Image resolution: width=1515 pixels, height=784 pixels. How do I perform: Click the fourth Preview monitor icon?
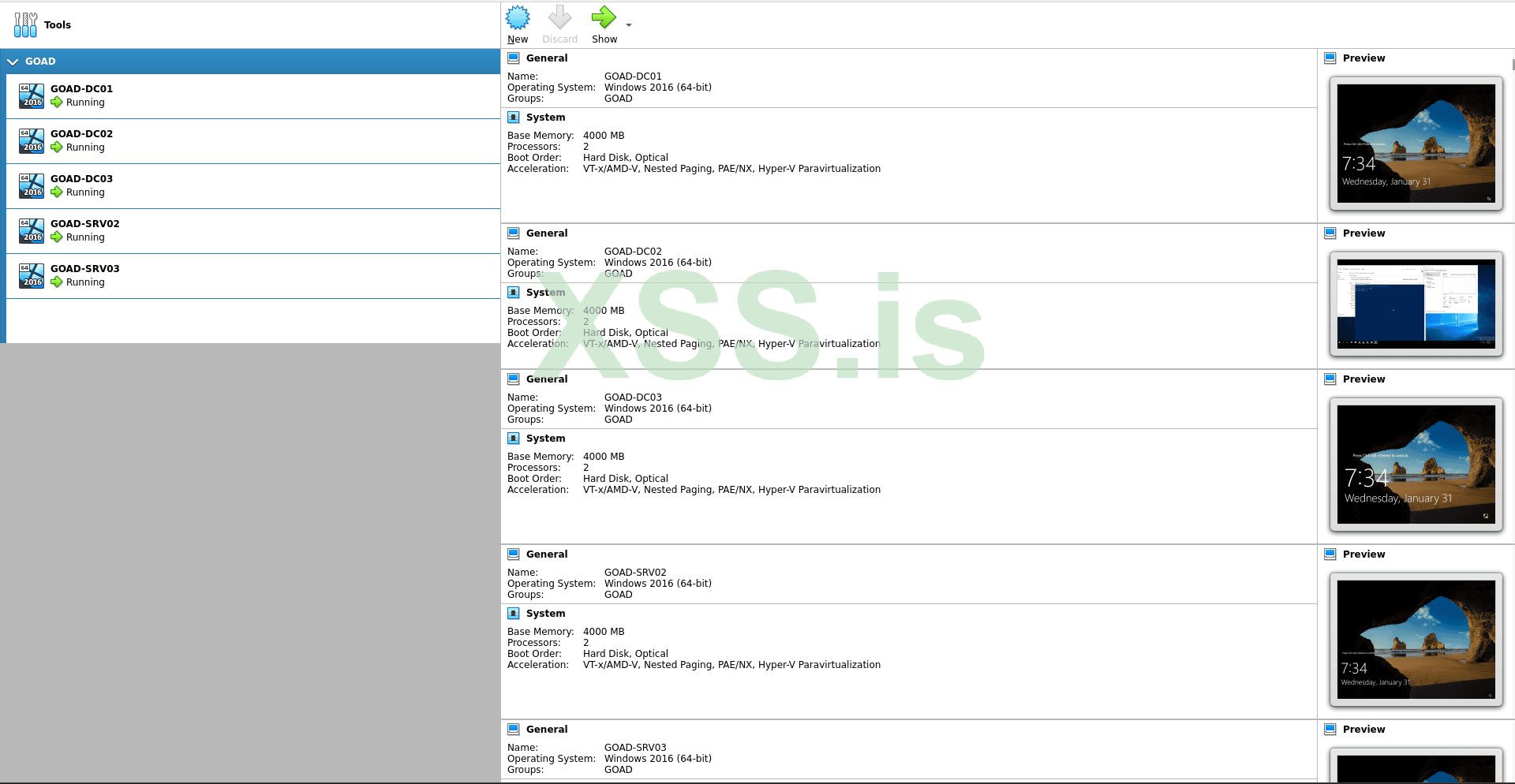point(1330,554)
